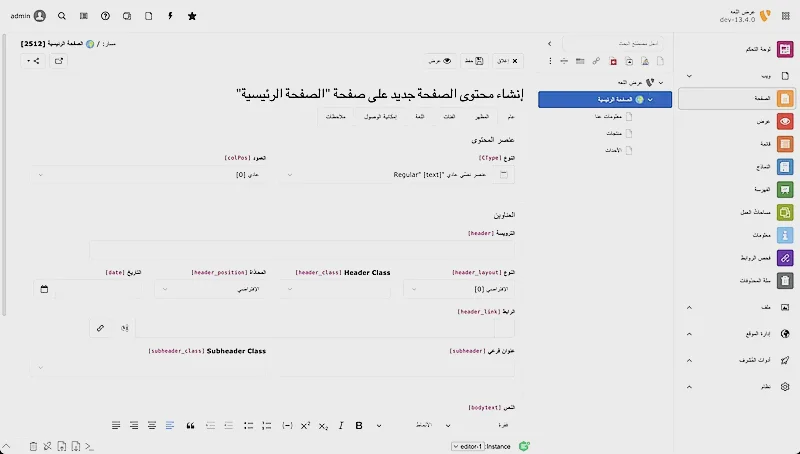This screenshot has width=800, height=454.
Task: Switch to the عام tab
Action: (x=511, y=117)
